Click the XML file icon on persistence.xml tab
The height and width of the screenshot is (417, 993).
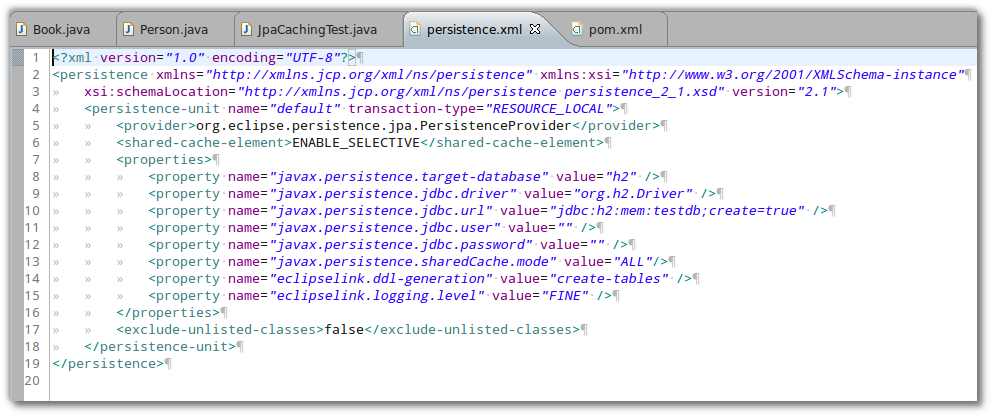point(415,29)
